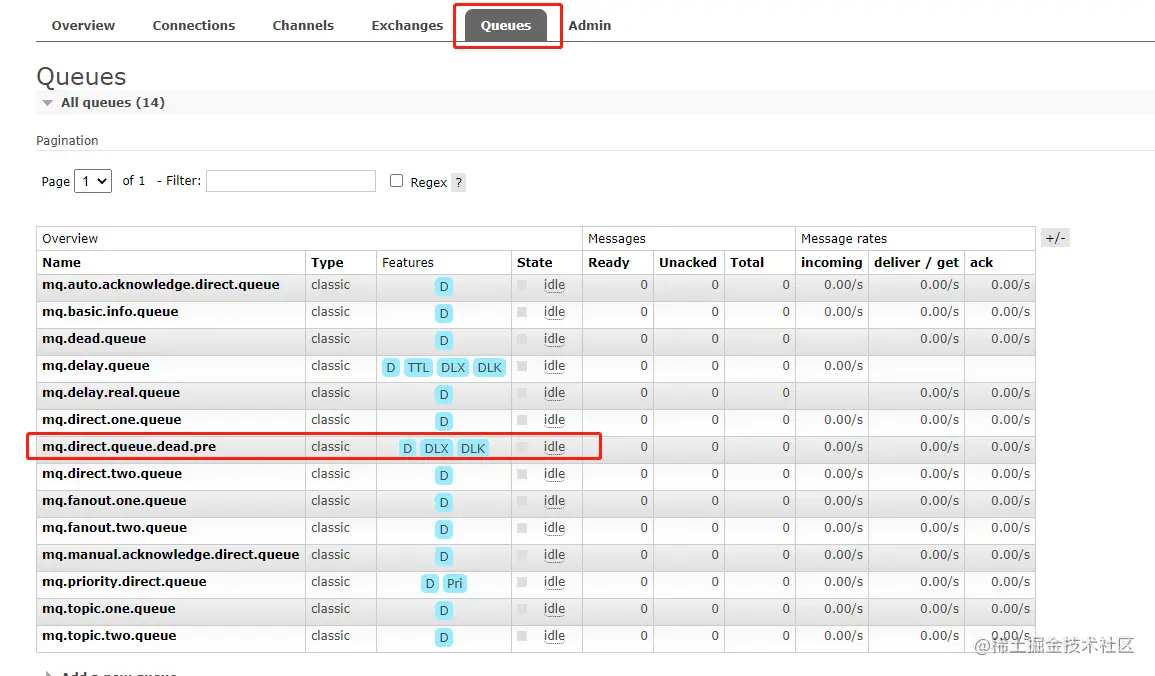Image resolution: width=1155 pixels, height=676 pixels.
Task: Switch to the Connections tab
Action: [194, 25]
